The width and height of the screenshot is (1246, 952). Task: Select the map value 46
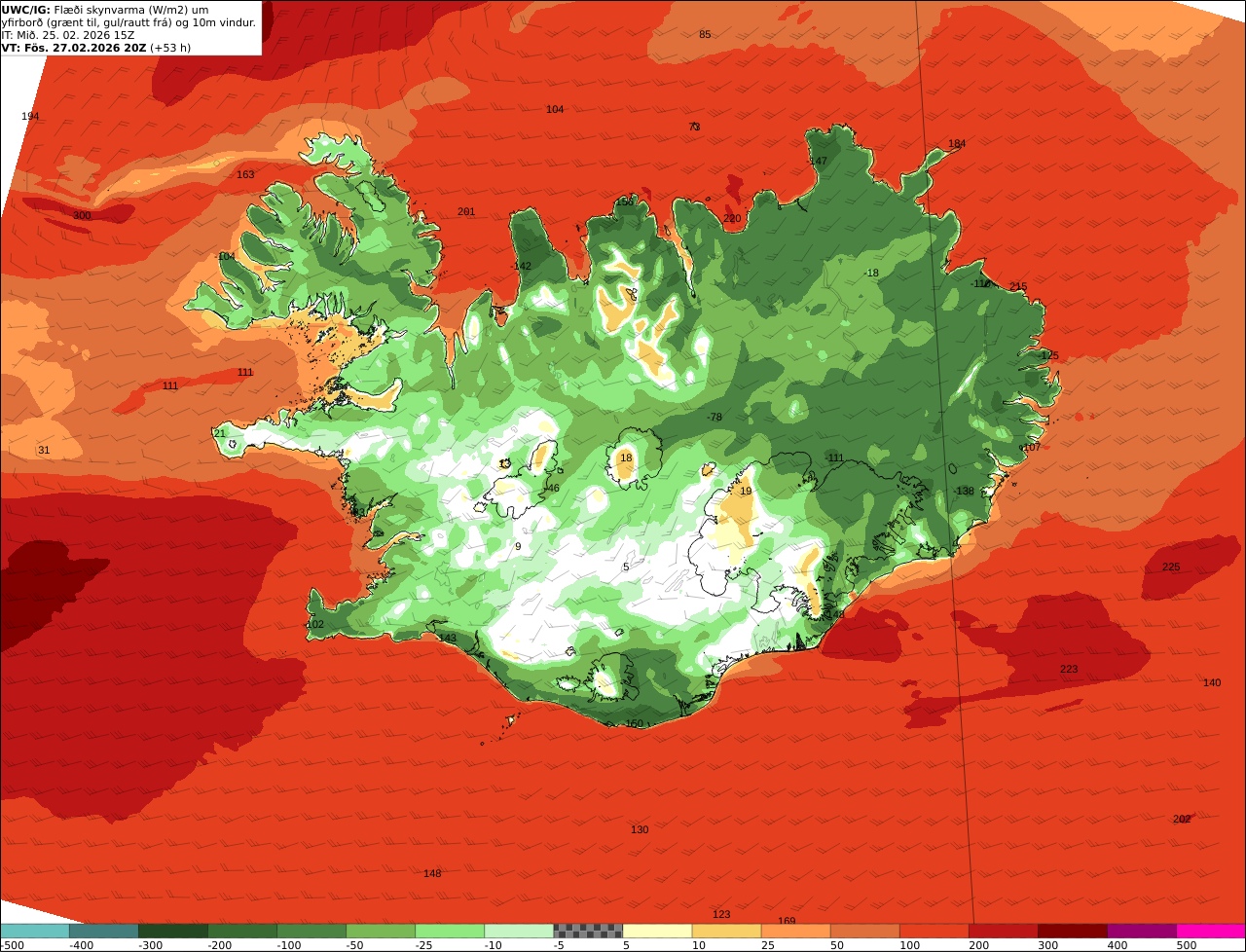pyautogui.click(x=554, y=488)
